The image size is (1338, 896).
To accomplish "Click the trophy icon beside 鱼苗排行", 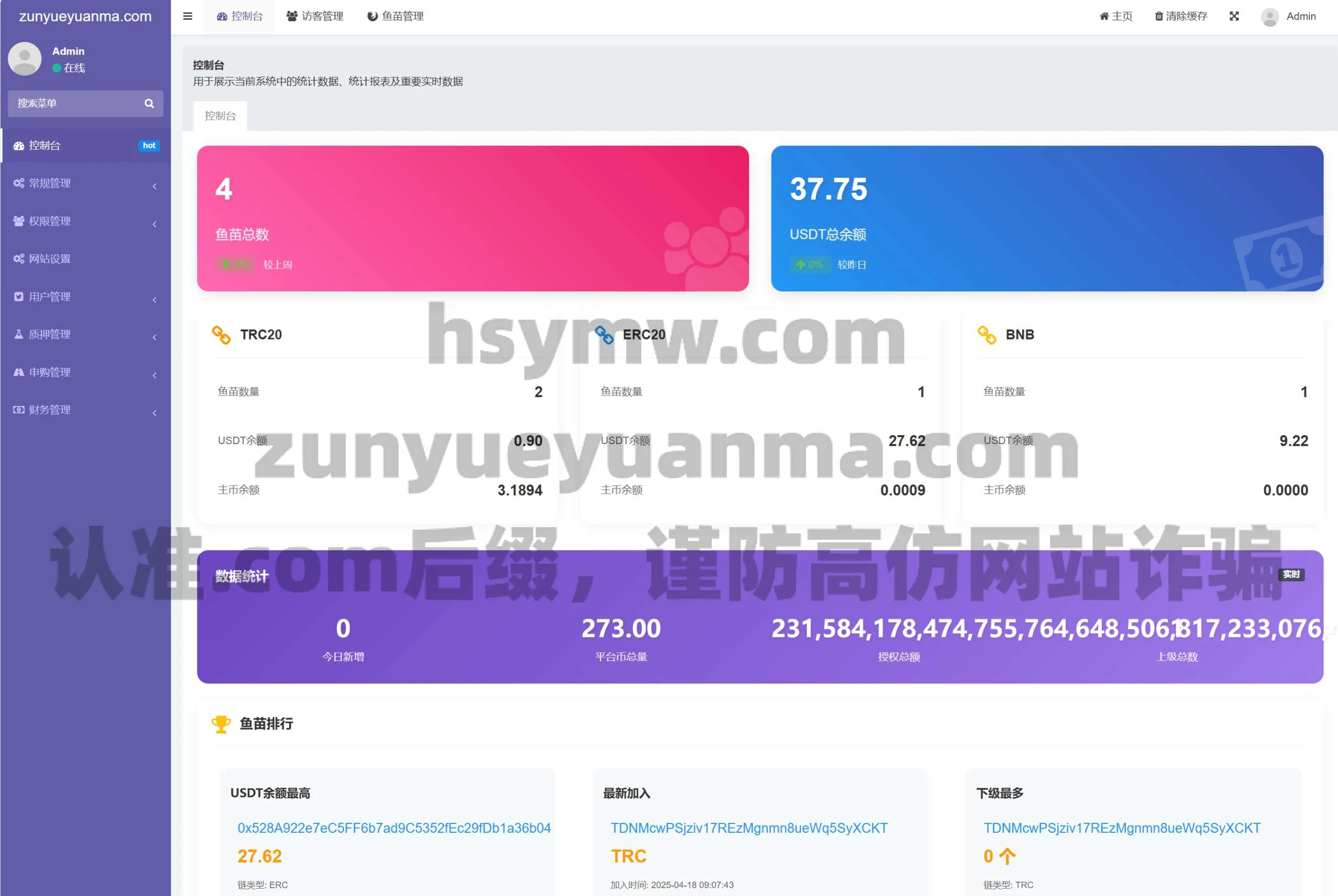I will coord(221,724).
